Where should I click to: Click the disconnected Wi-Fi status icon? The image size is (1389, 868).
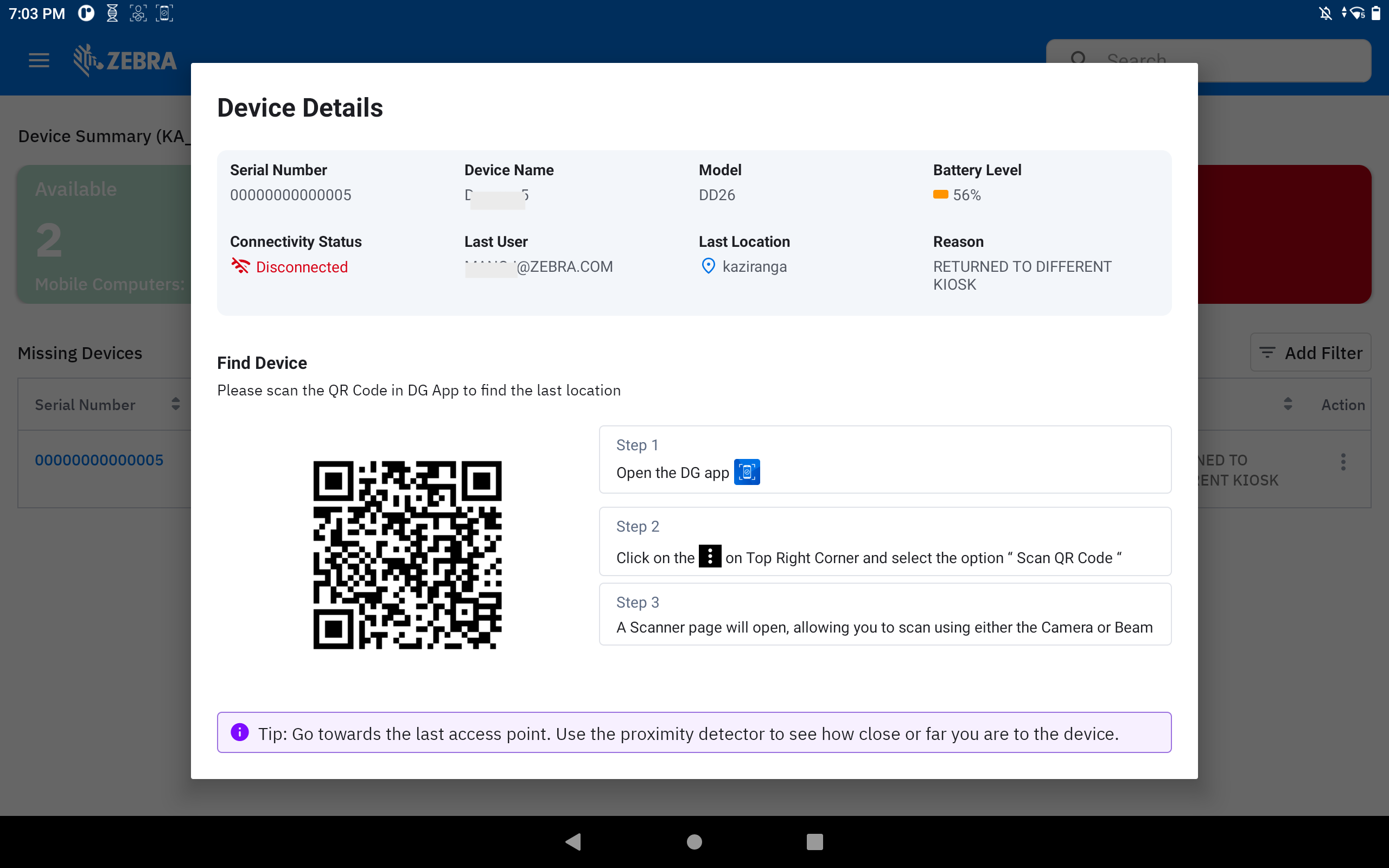[x=240, y=266]
